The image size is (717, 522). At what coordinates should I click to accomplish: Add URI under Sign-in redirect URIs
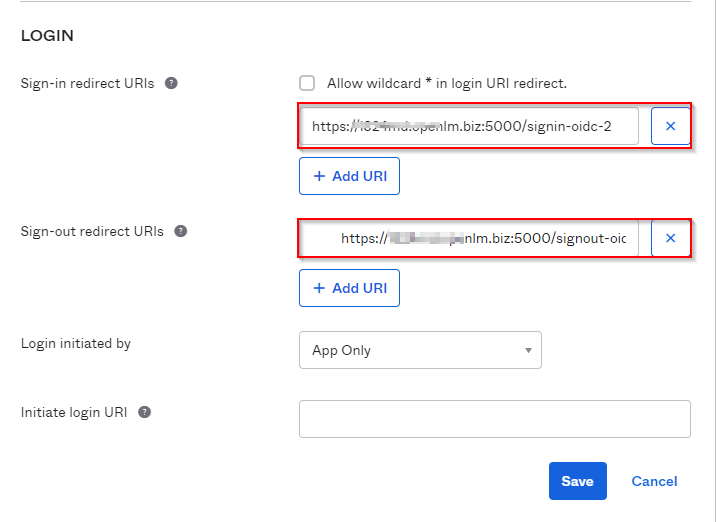coord(349,176)
